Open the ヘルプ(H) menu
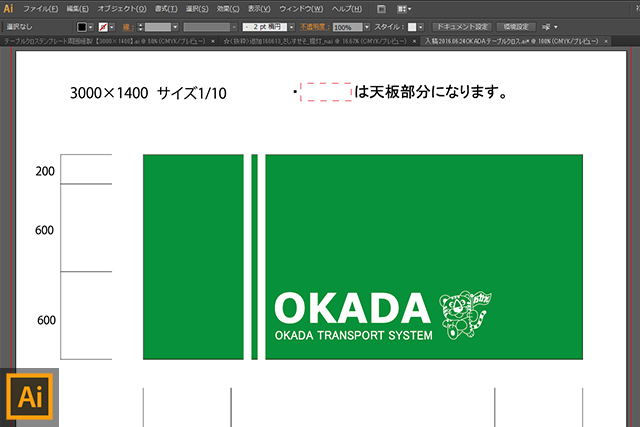 [347, 9]
